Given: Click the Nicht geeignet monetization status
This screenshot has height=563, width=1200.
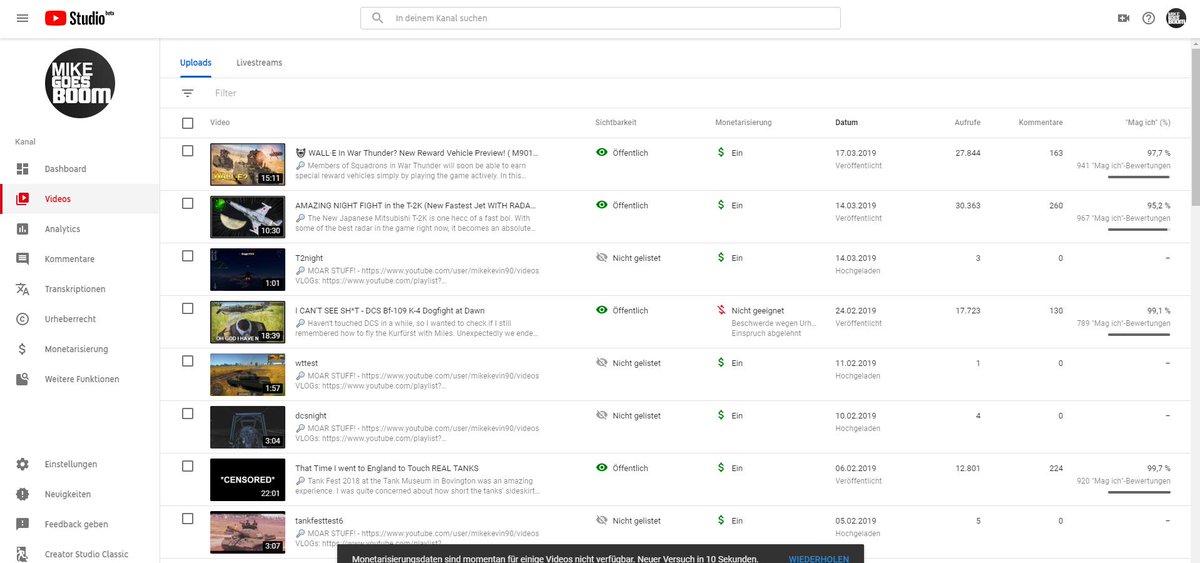Looking at the screenshot, I should tap(757, 311).
